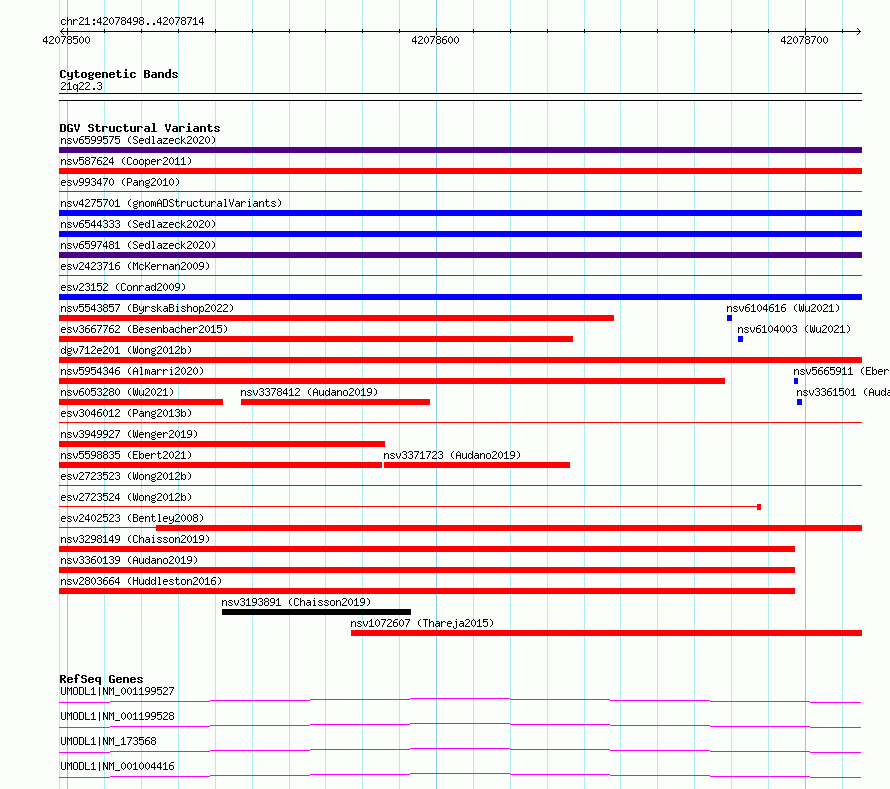This screenshot has width=890, height=789.
Task: Select nsv4275701 (gnomADStructuralVariants) label
Action: pyautogui.click(x=171, y=203)
